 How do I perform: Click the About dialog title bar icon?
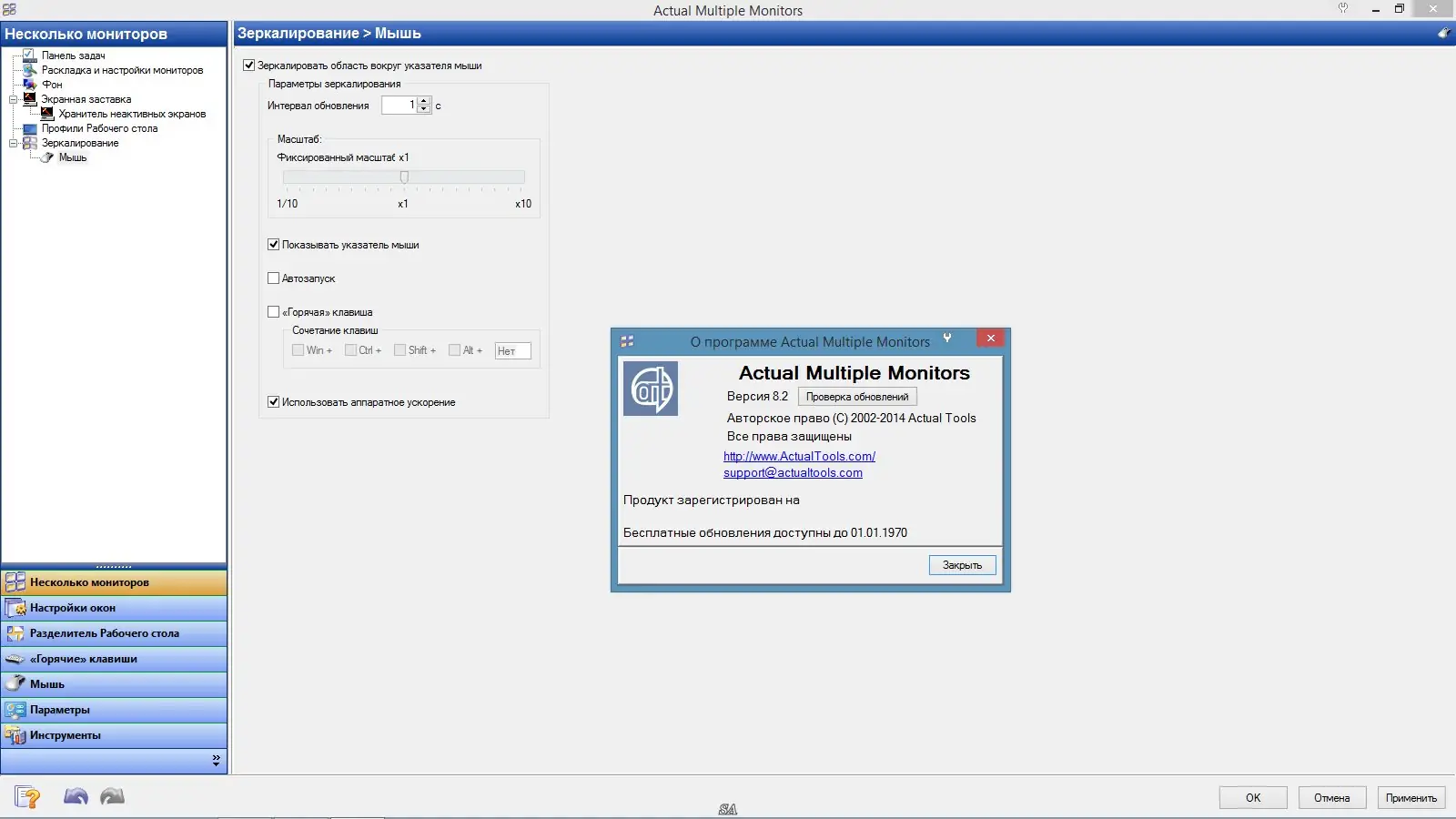627,341
